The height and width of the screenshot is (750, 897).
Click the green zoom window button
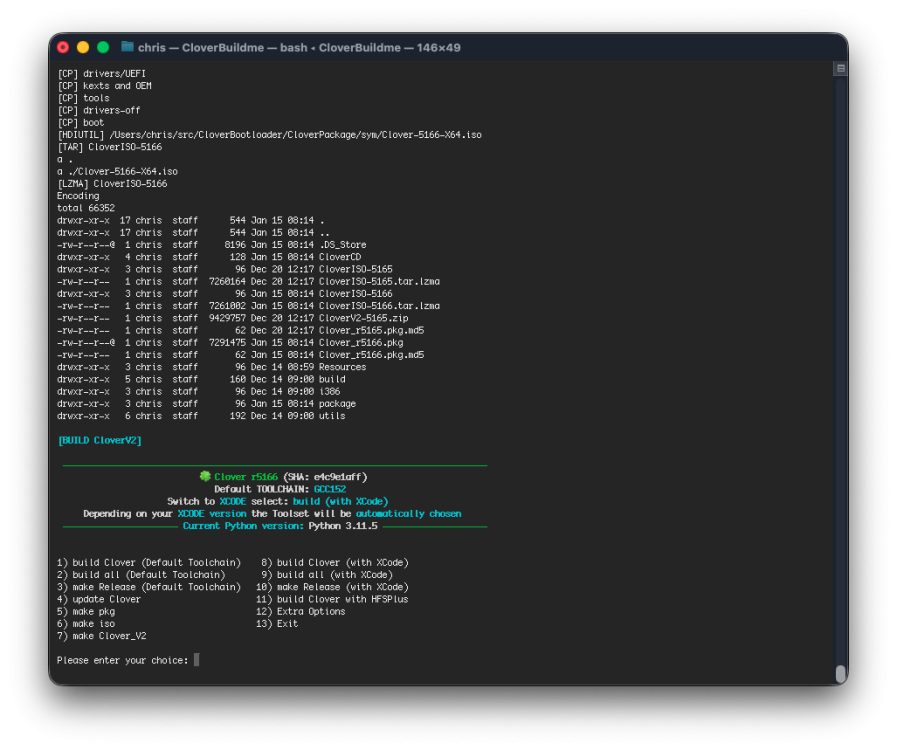click(103, 47)
